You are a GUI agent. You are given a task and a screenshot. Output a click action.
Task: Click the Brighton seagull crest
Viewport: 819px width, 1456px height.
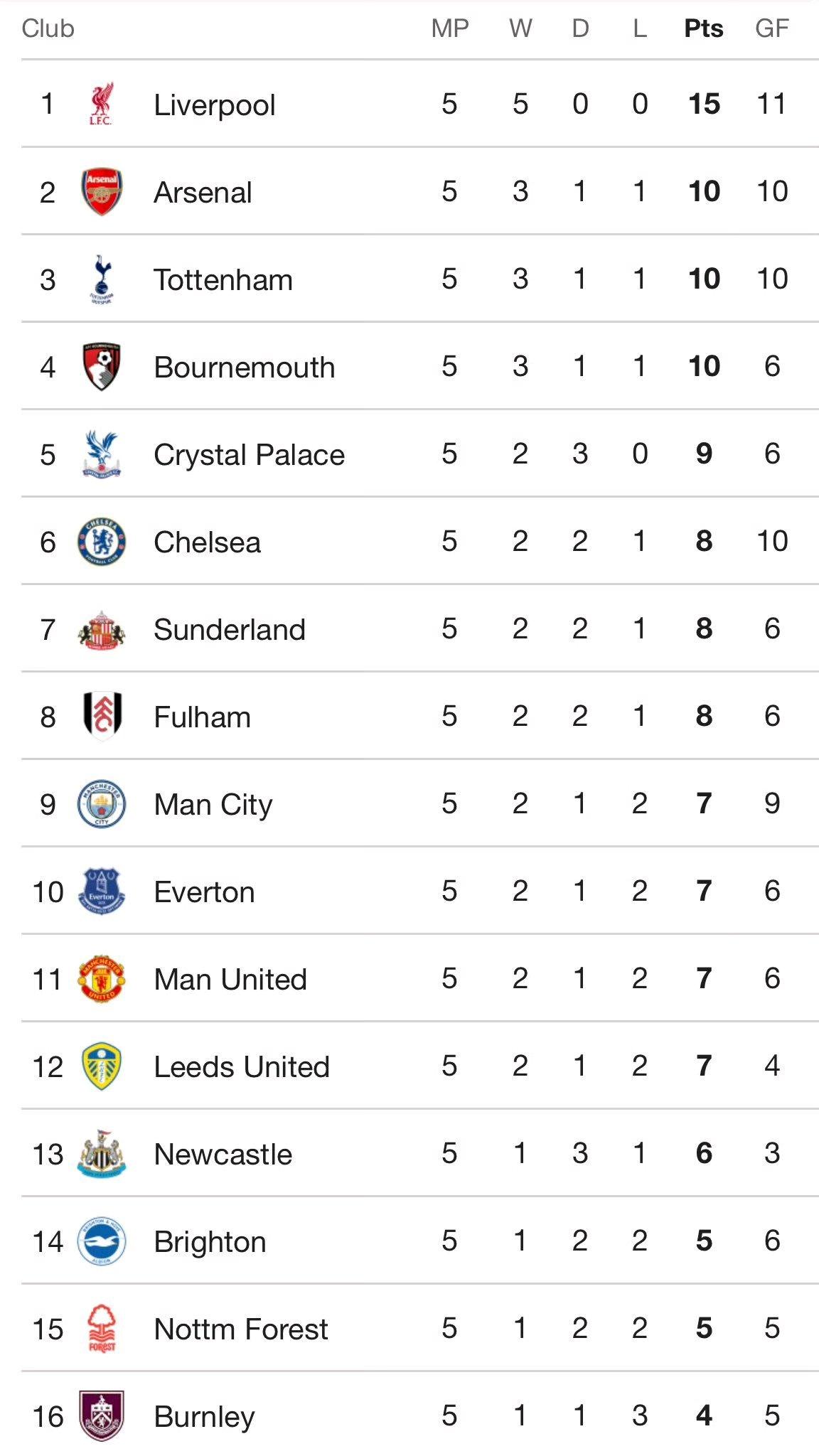click(x=102, y=1241)
